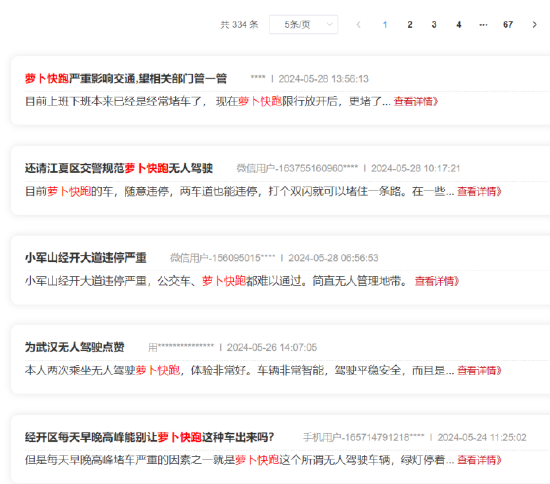The image size is (550, 484).
Task: Select page 4 in pagination
Action: click(458, 25)
